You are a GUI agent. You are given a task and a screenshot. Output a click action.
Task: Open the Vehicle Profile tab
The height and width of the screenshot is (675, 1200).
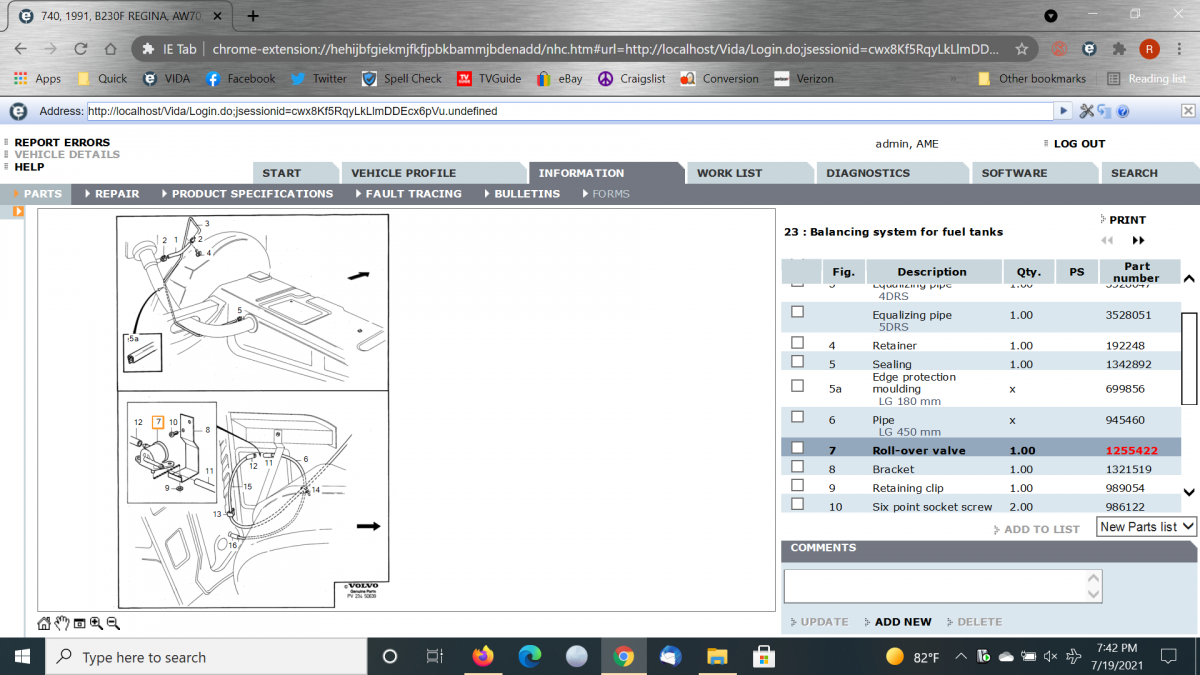(x=403, y=173)
